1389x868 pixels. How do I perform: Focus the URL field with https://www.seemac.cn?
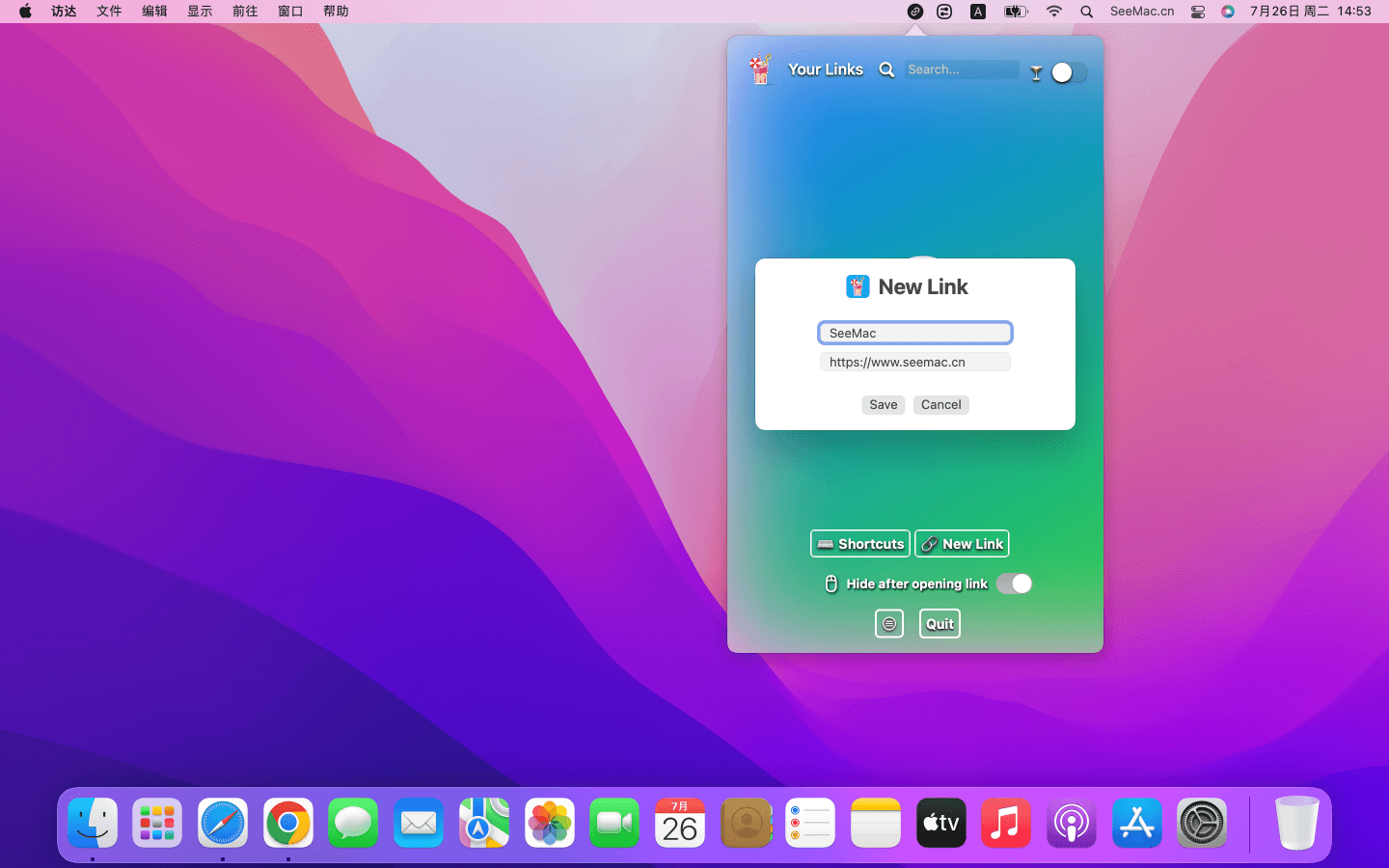tap(914, 363)
